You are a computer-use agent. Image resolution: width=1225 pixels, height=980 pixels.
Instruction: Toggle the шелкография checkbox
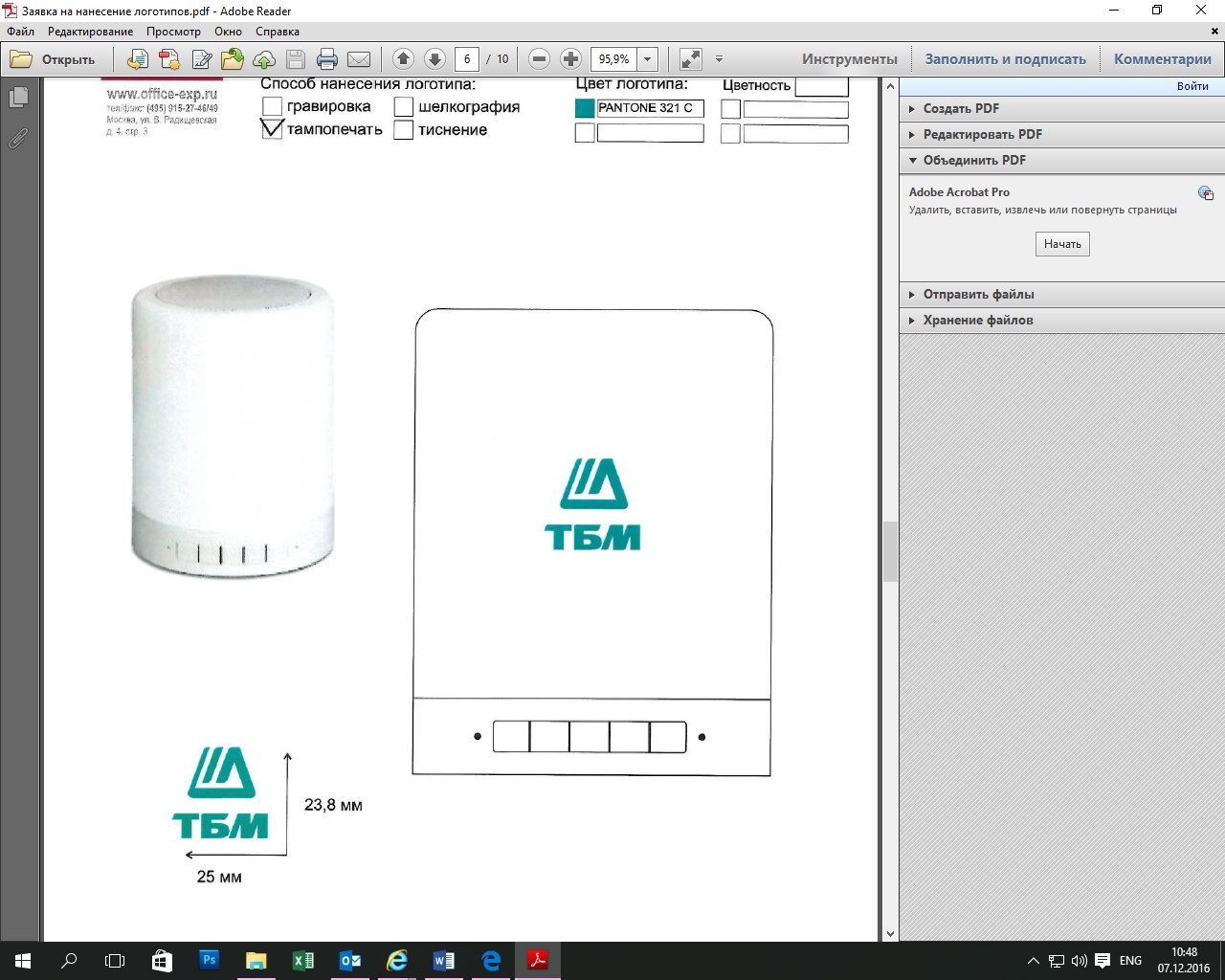(404, 106)
